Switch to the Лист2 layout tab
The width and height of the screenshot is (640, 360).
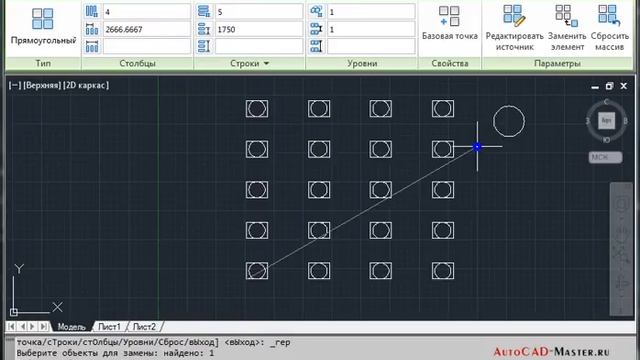pos(144,327)
